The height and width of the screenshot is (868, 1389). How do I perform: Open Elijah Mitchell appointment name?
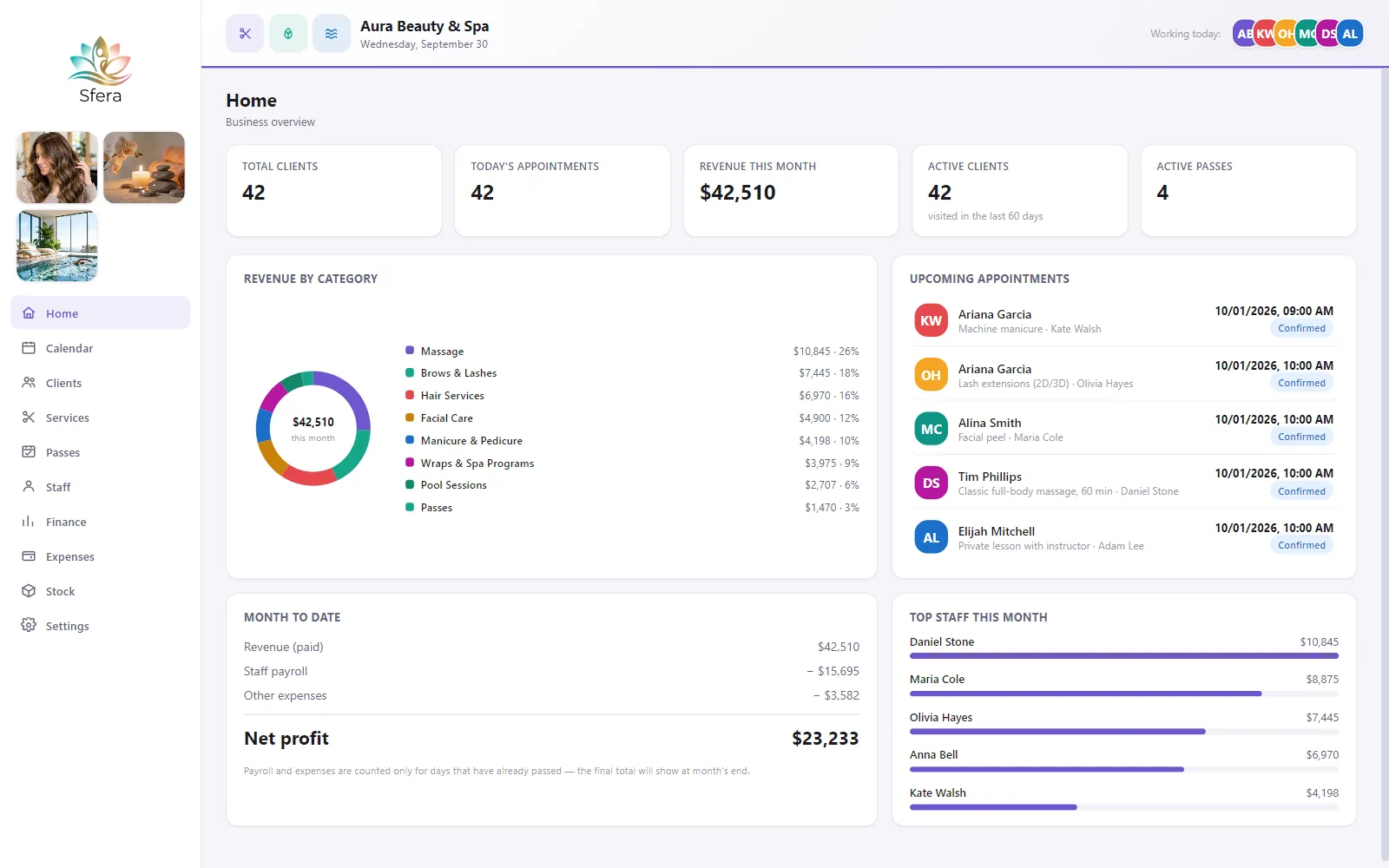coord(996,531)
